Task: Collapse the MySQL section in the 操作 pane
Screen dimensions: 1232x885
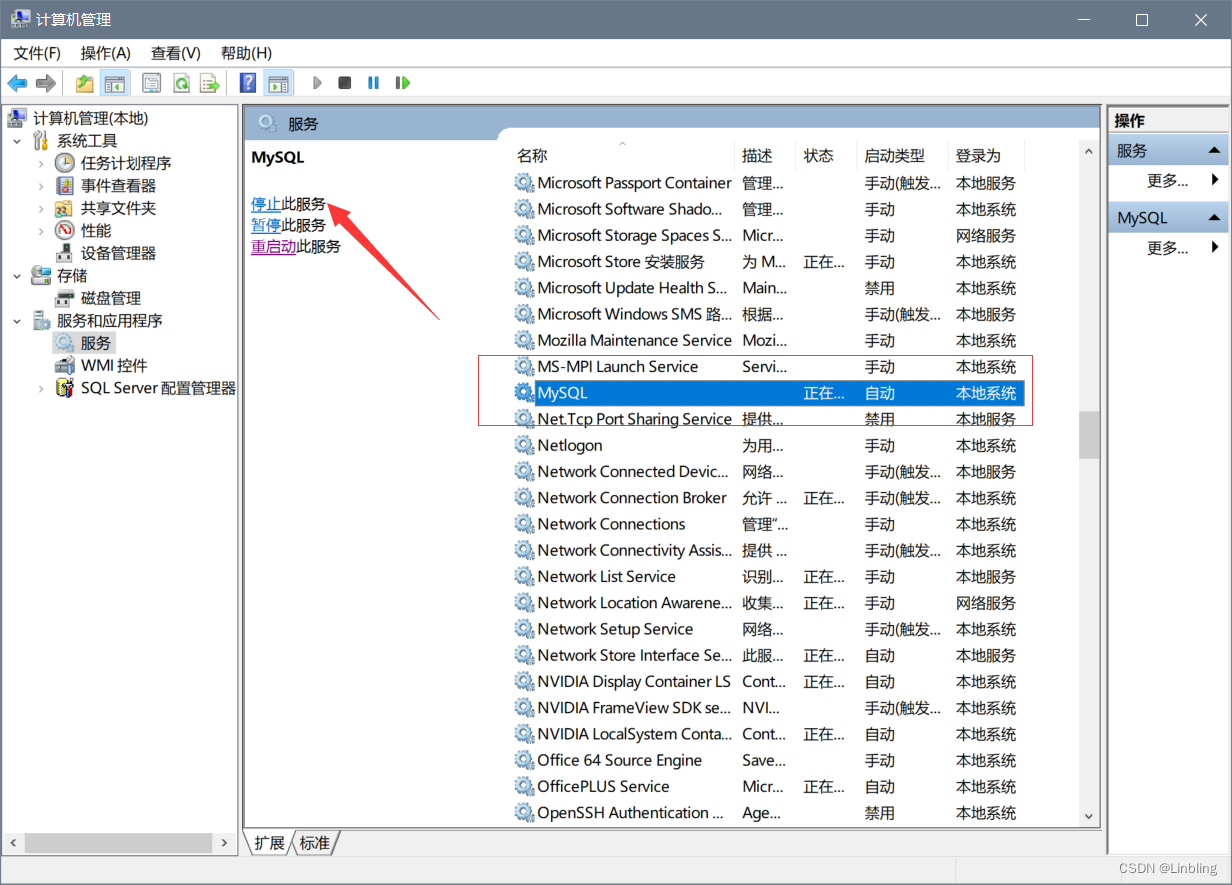Action: tap(1214, 217)
